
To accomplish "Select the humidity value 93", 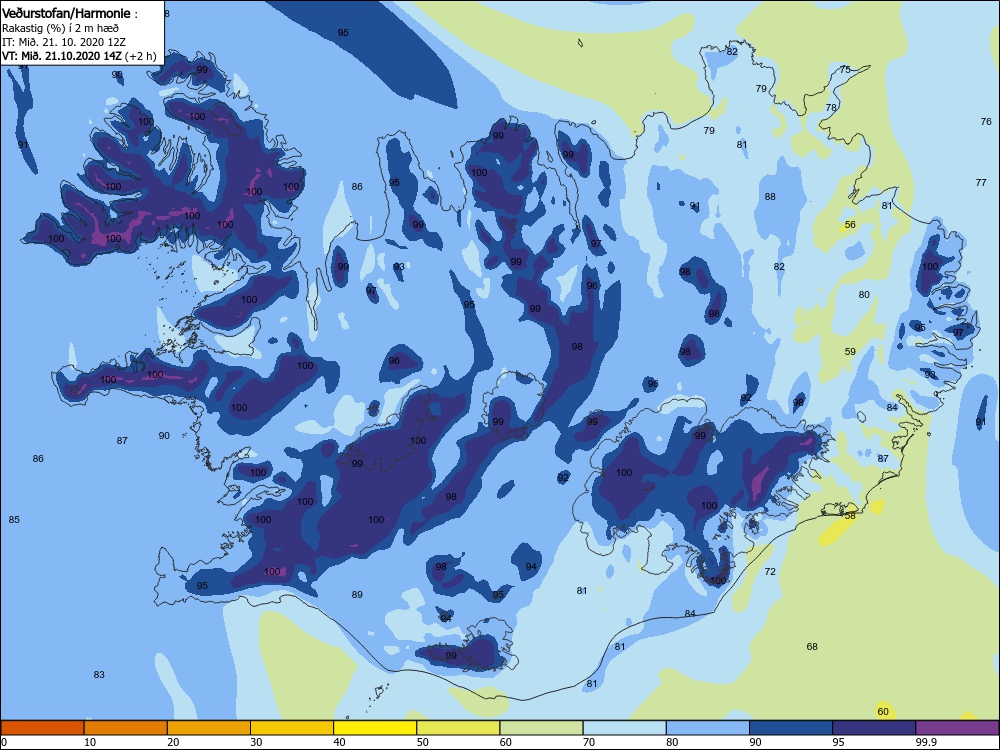I will (x=399, y=267).
